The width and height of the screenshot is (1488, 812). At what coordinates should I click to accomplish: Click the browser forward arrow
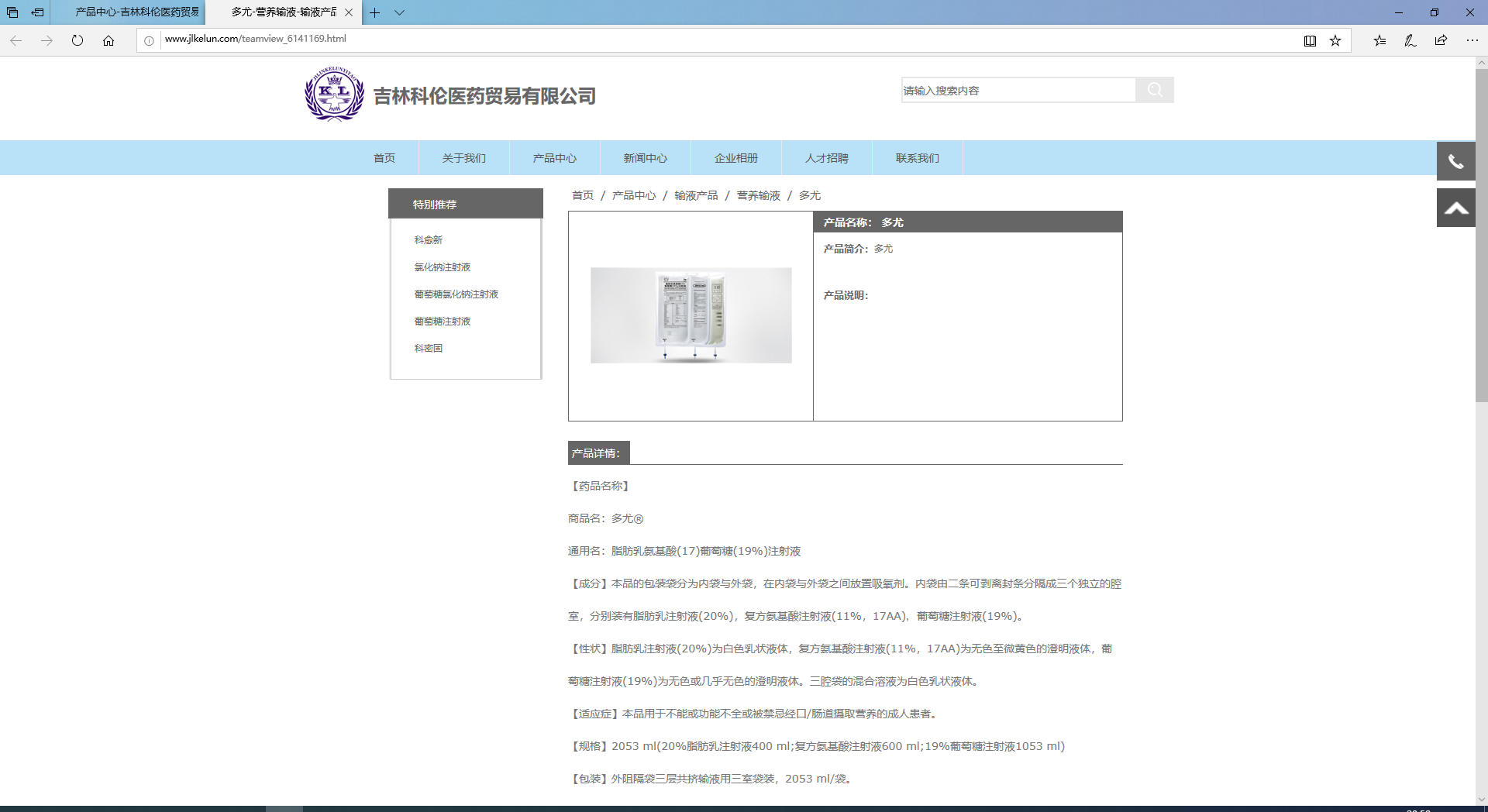click(46, 40)
